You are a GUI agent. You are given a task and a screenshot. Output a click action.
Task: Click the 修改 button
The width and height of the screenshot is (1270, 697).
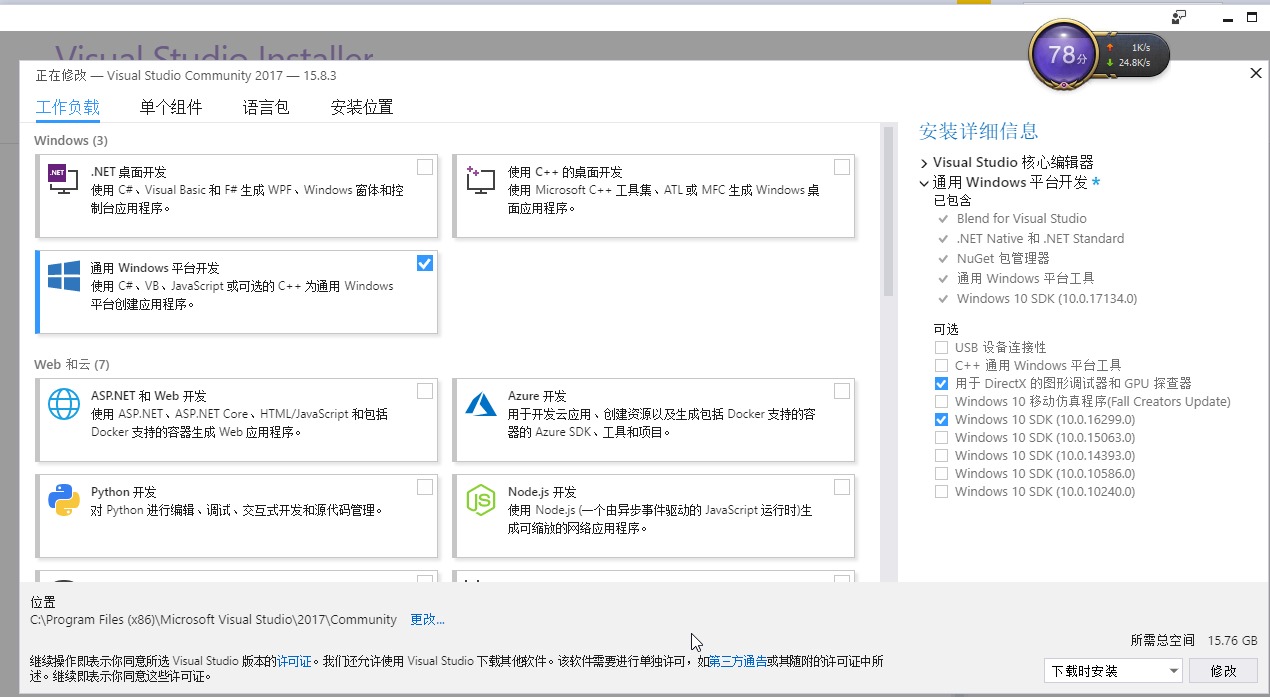tap(1224, 671)
